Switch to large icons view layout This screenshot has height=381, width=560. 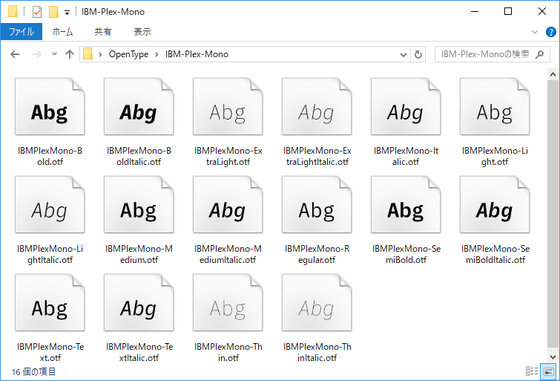[x=548, y=371]
